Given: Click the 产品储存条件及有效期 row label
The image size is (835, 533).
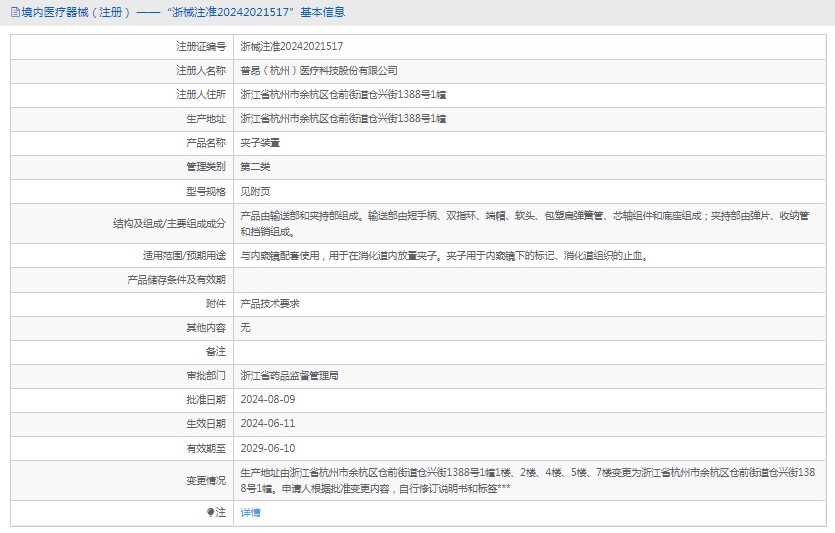Looking at the screenshot, I should point(176,279).
